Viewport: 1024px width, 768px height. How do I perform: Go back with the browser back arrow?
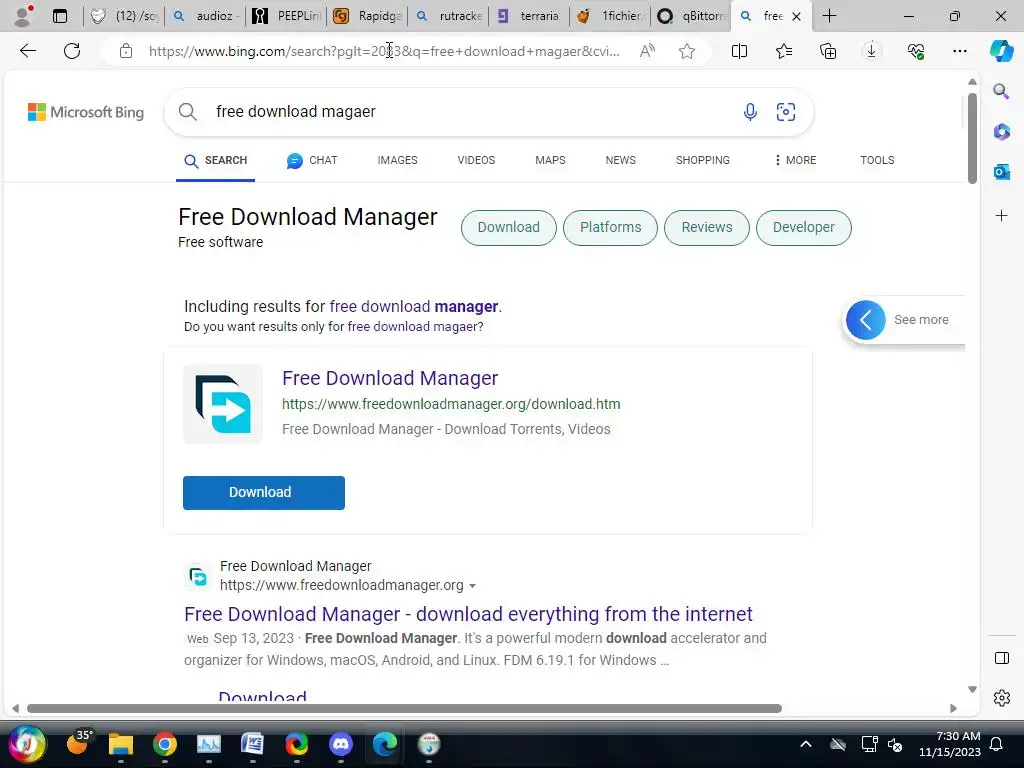[x=27, y=51]
